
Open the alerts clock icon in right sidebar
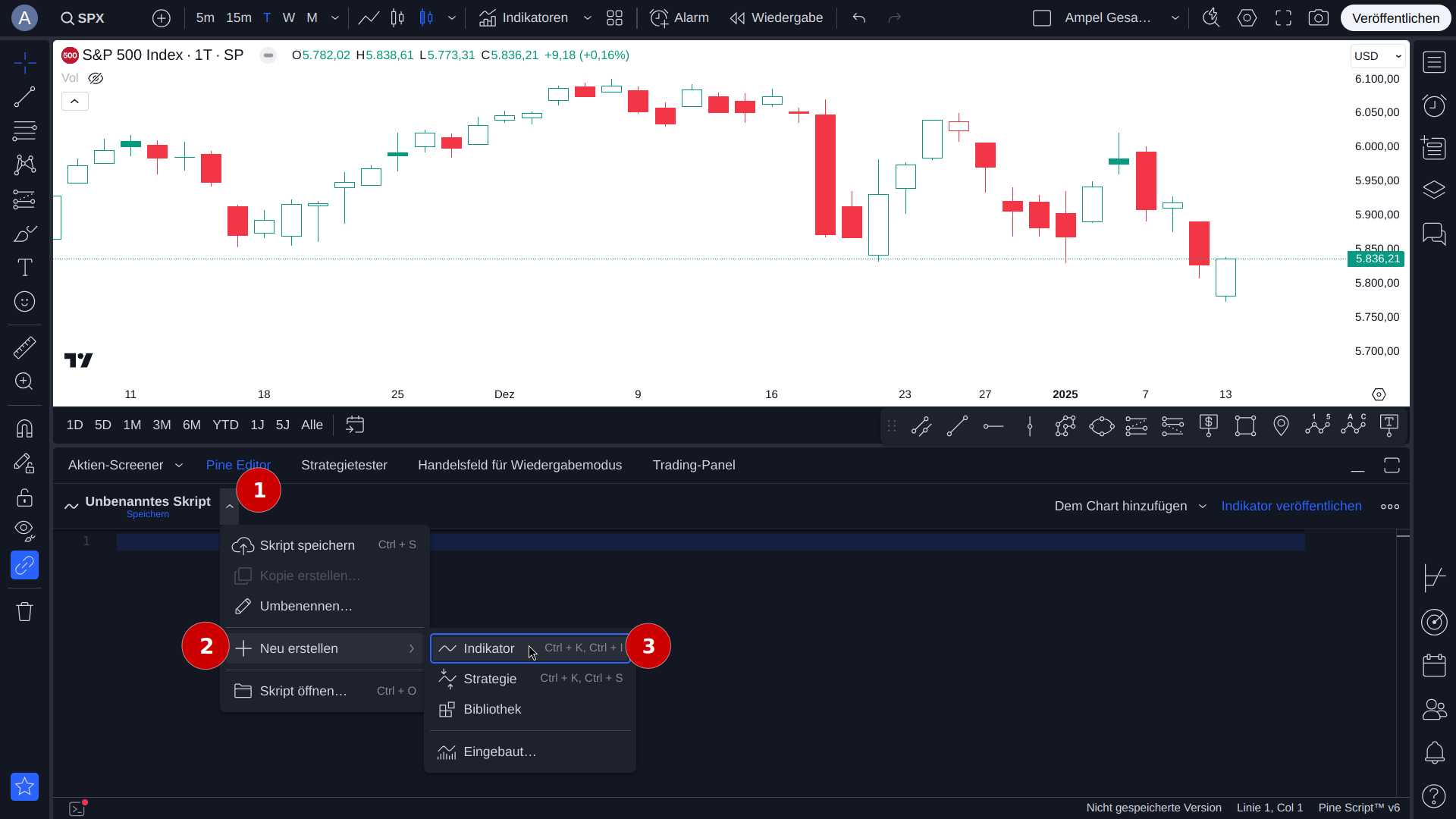[x=1434, y=106]
